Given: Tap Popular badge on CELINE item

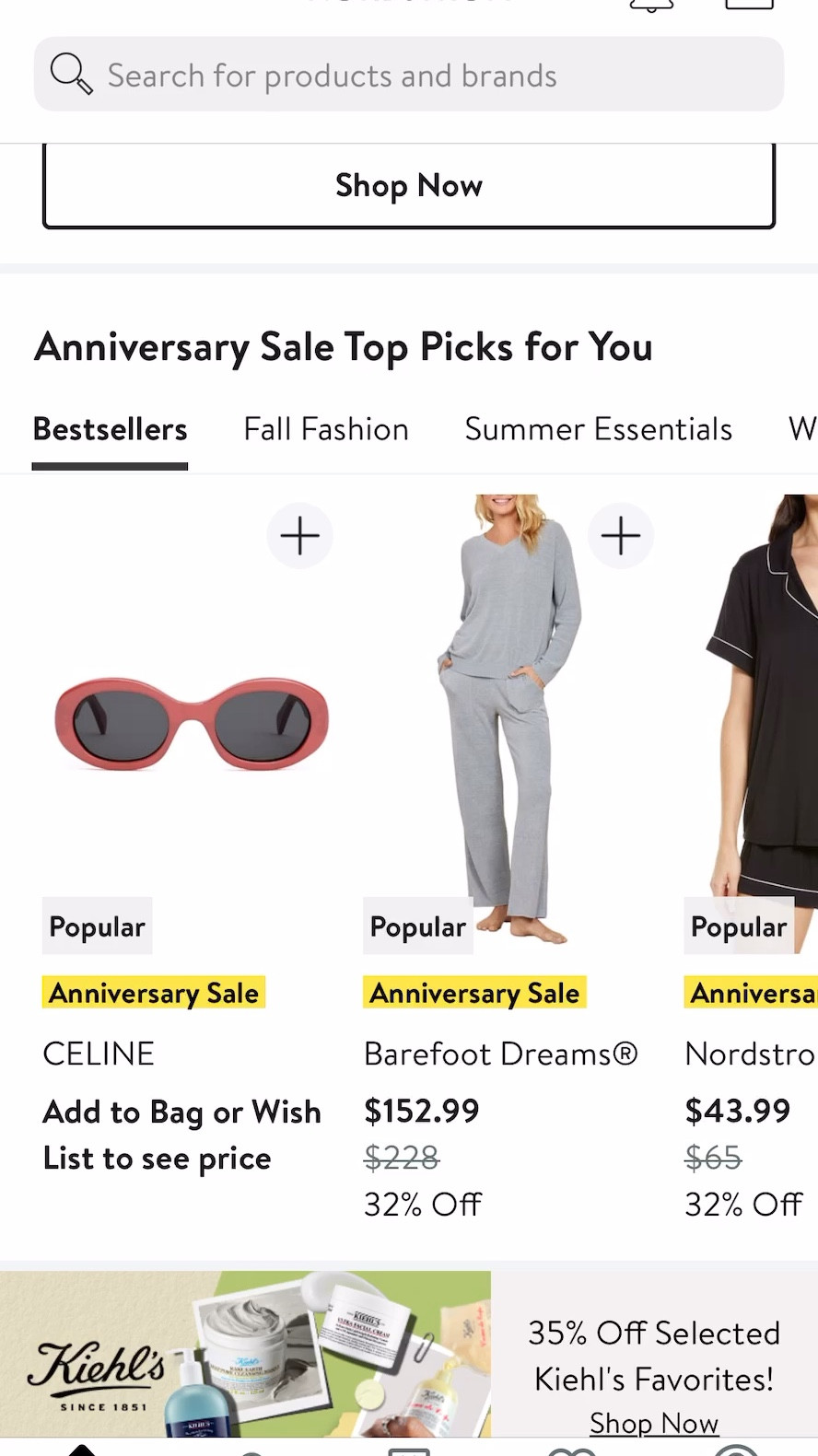Looking at the screenshot, I should (x=97, y=926).
